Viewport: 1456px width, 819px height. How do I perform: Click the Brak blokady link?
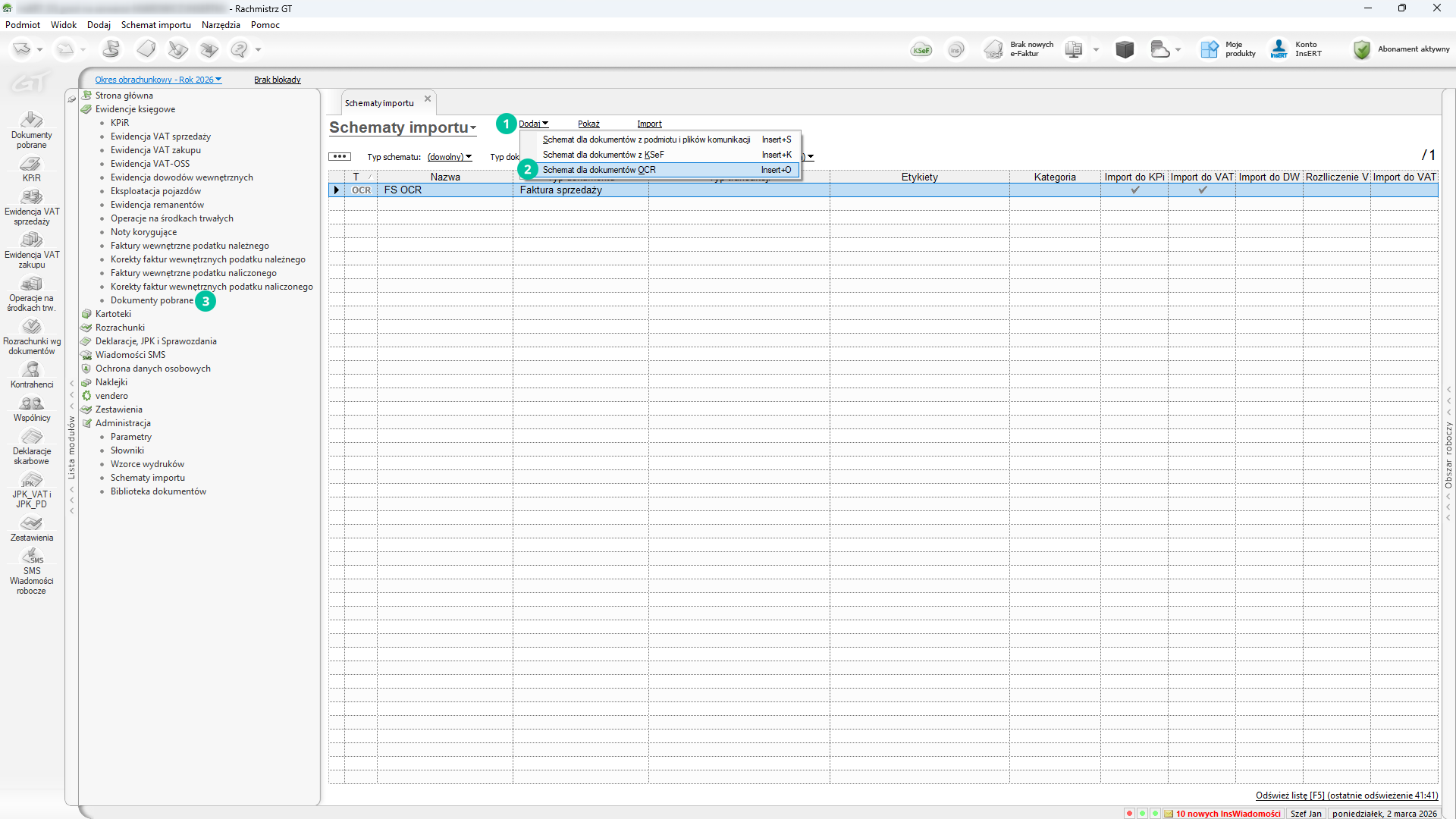(277, 80)
